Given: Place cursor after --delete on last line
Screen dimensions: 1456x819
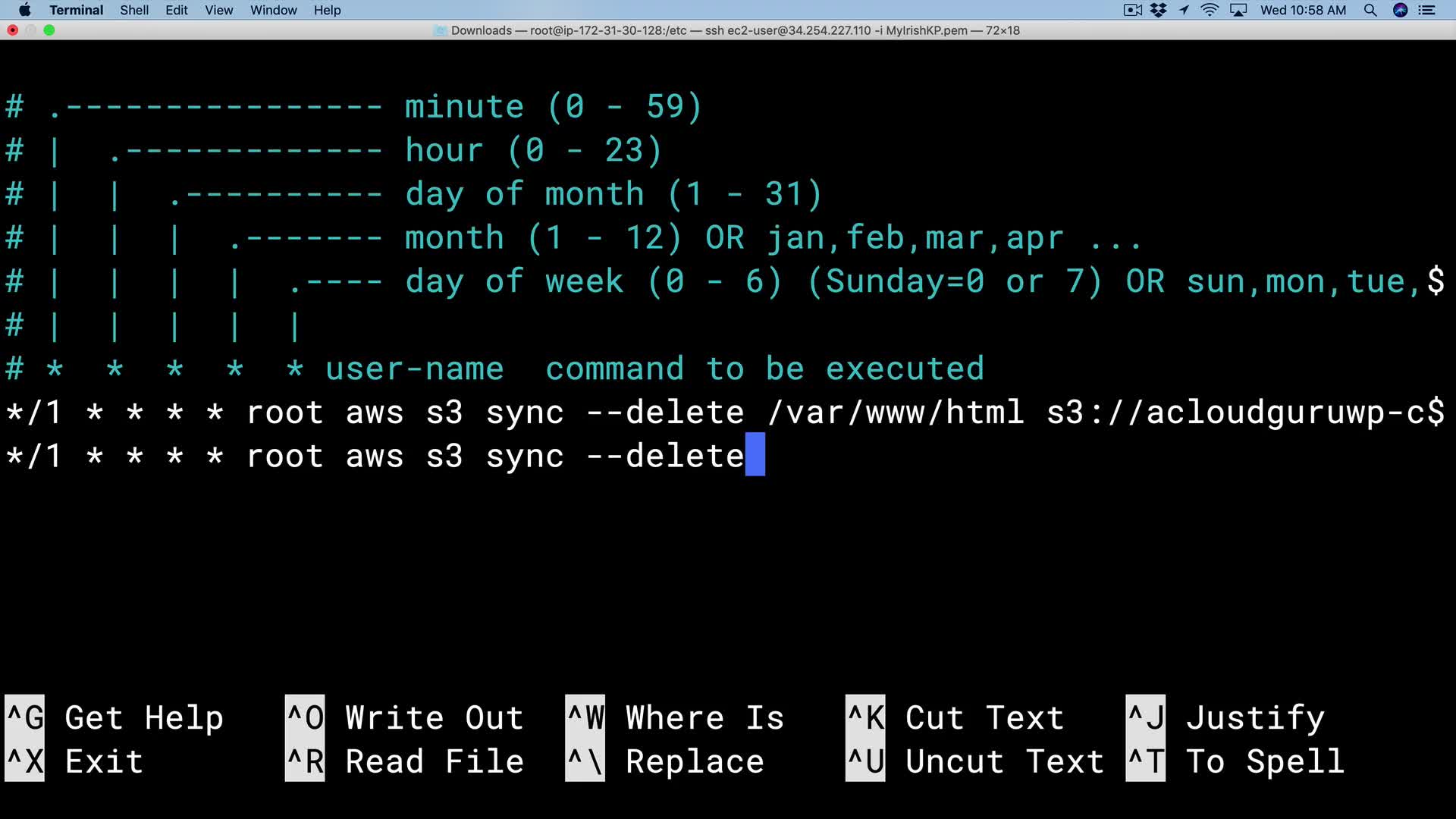Looking at the screenshot, I should click(755, 456).
